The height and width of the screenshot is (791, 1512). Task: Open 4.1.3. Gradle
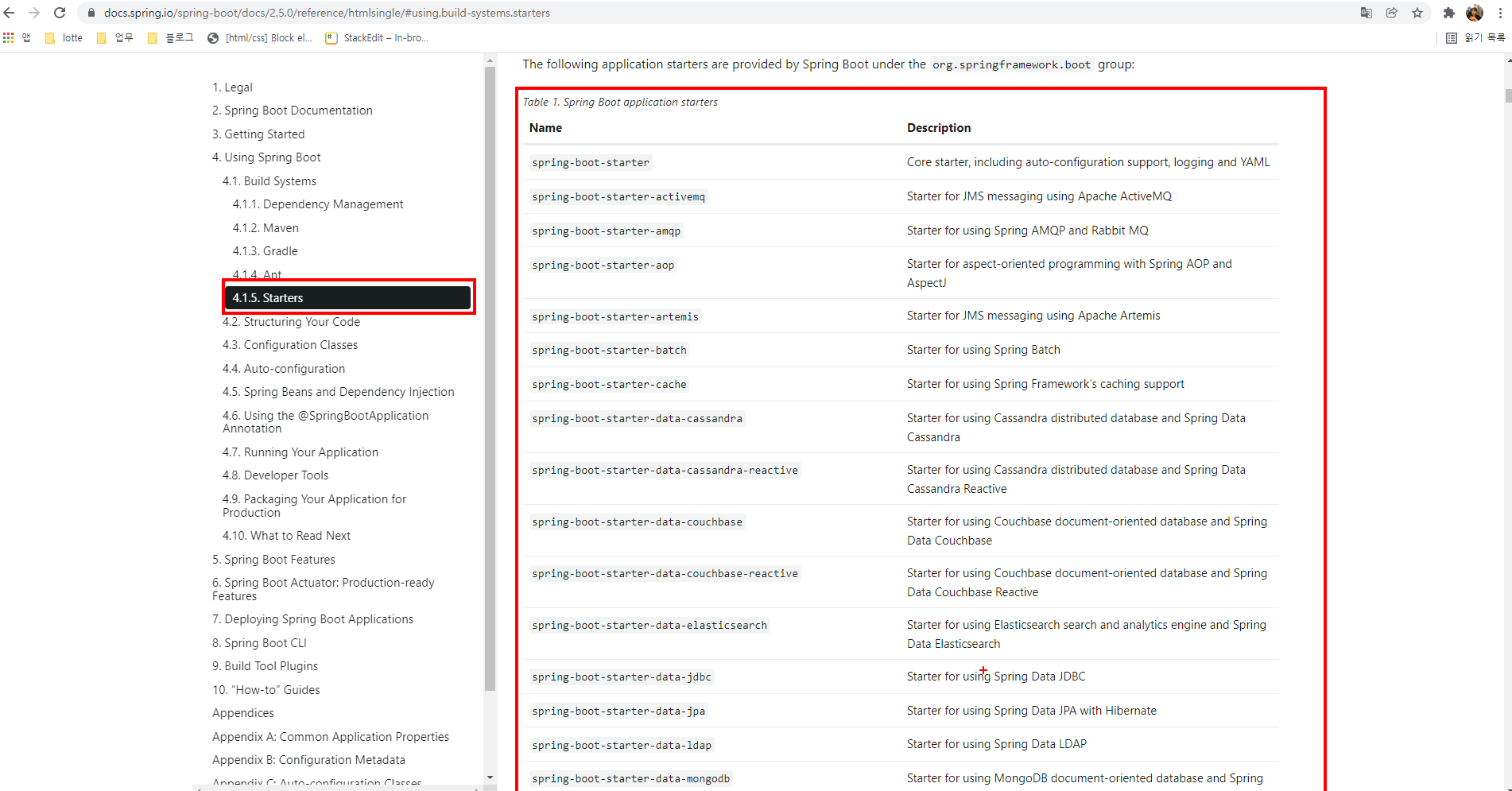pyautogui.click(x=266, y=251)
